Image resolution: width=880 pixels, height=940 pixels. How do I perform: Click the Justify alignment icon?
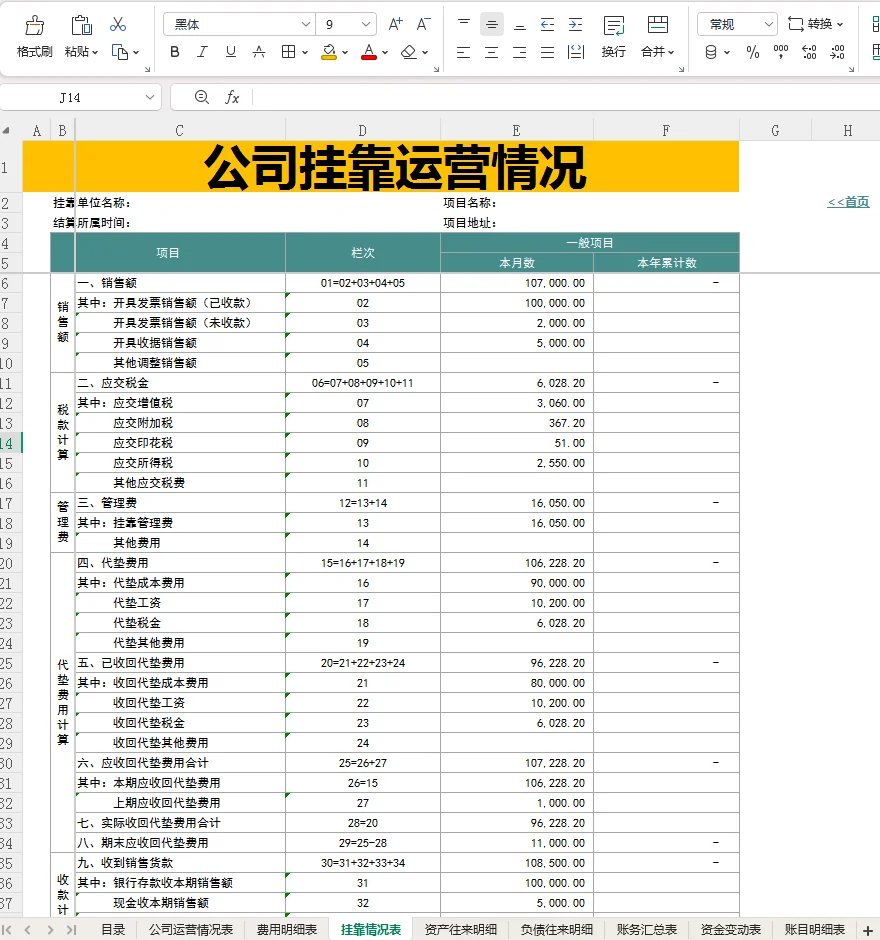click(x=547, y=53)
